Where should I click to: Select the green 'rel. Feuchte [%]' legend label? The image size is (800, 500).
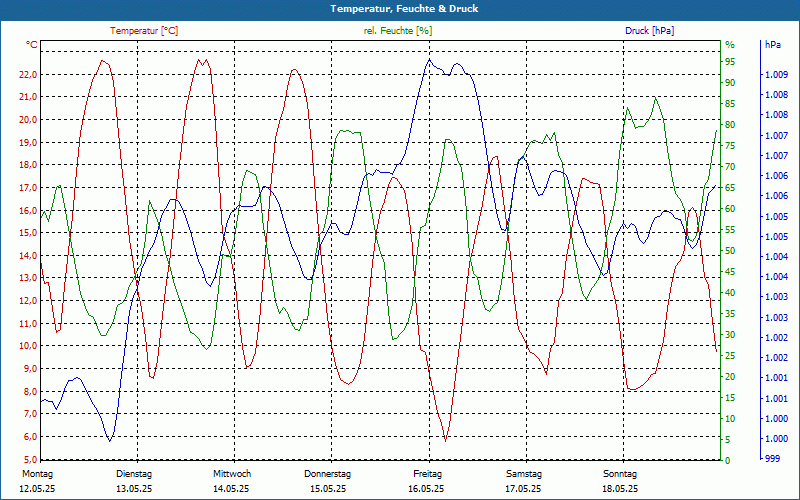pyautogui.click(x=398, y=31)
